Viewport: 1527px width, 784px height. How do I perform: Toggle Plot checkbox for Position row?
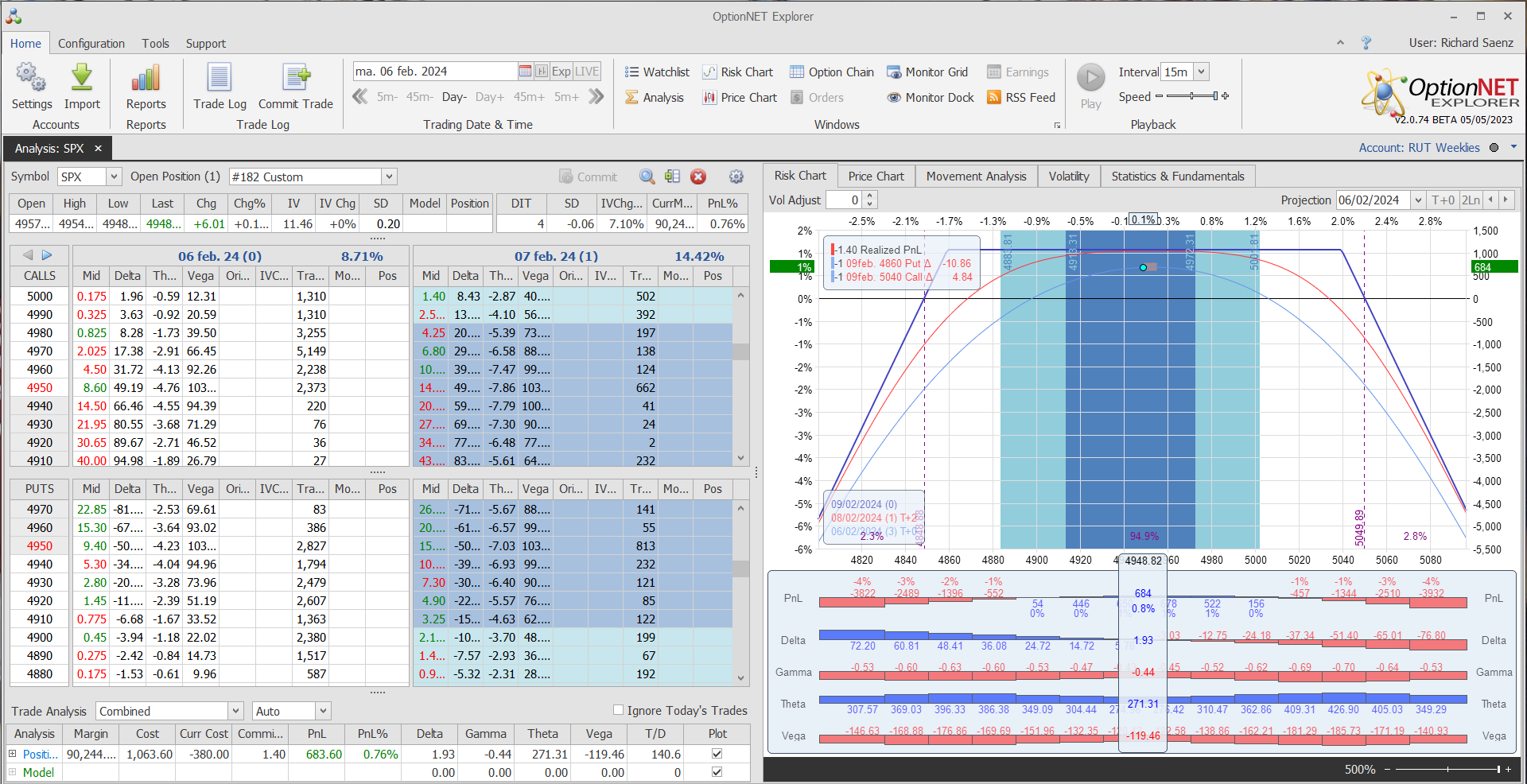(x=717, y=754)
